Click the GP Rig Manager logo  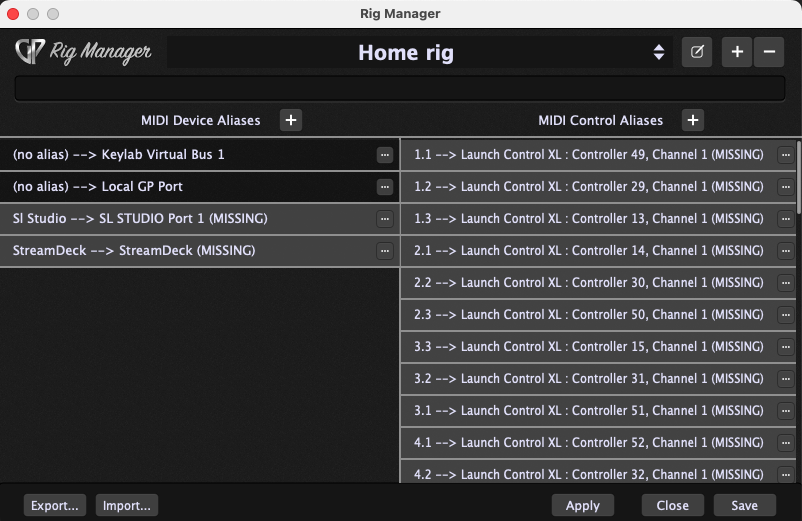pos(83,52)
